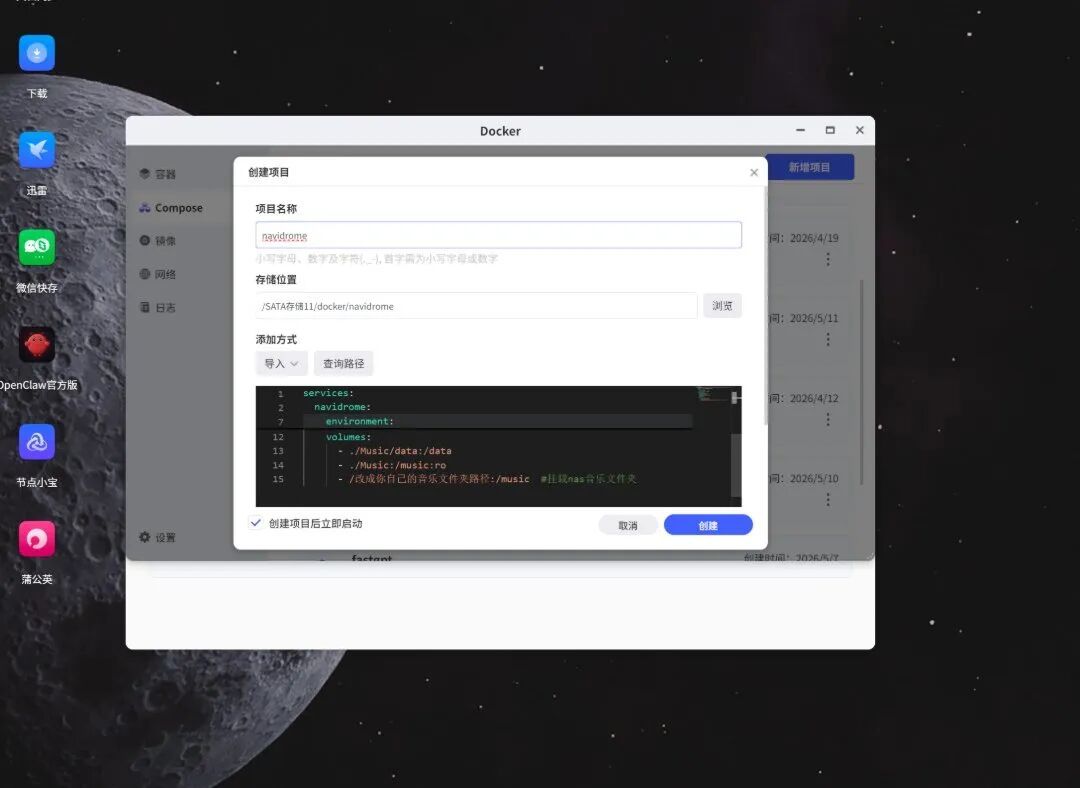Confirm with the blue 创建 button
Viewport: 1080px width, 788px height.
coord(708,525)
